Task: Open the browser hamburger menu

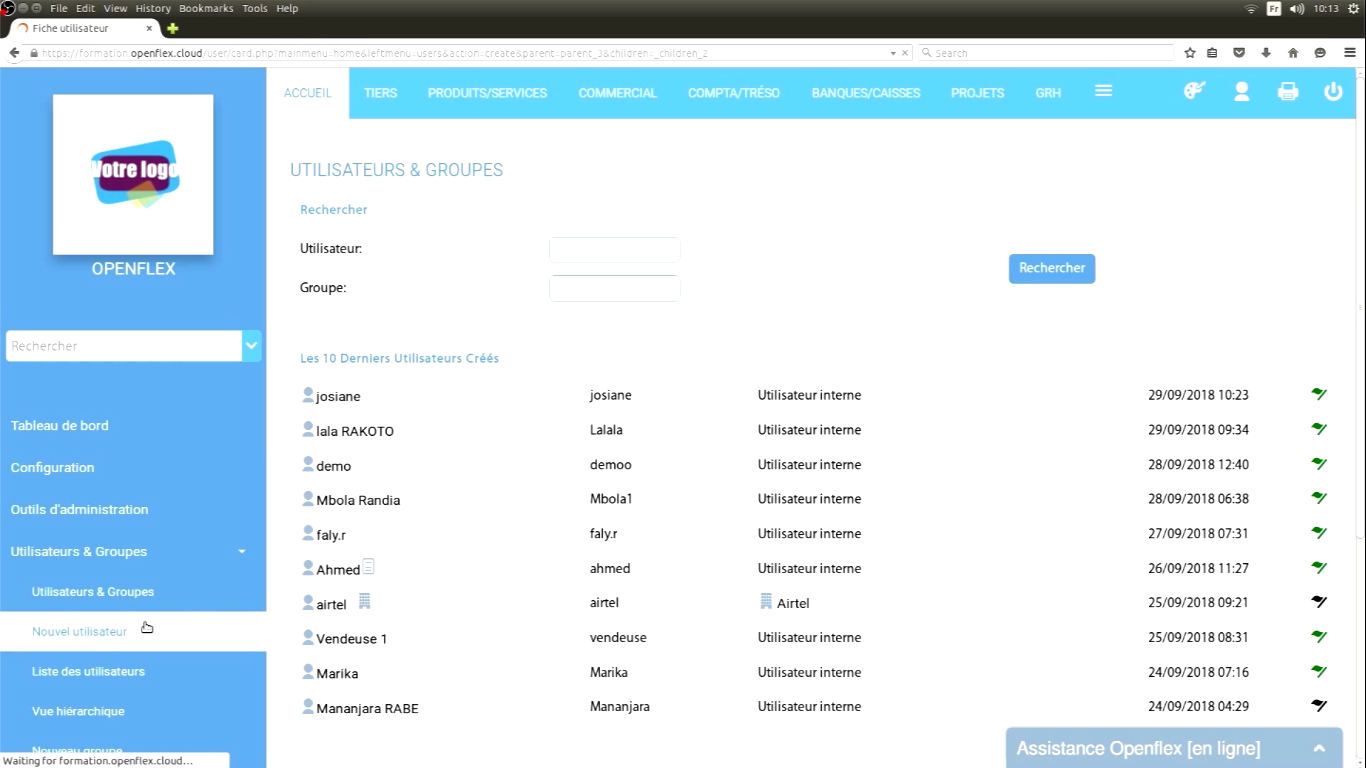Action: 1350,53
